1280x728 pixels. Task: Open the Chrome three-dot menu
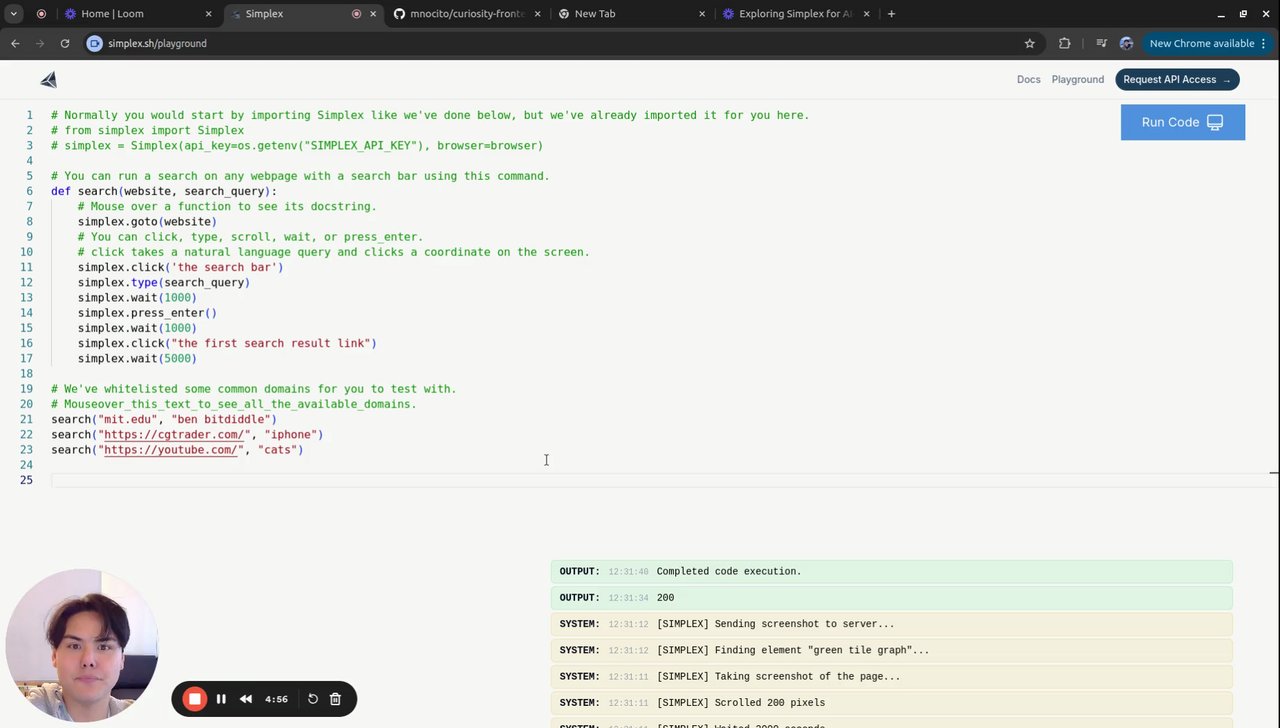[1264, 43]
